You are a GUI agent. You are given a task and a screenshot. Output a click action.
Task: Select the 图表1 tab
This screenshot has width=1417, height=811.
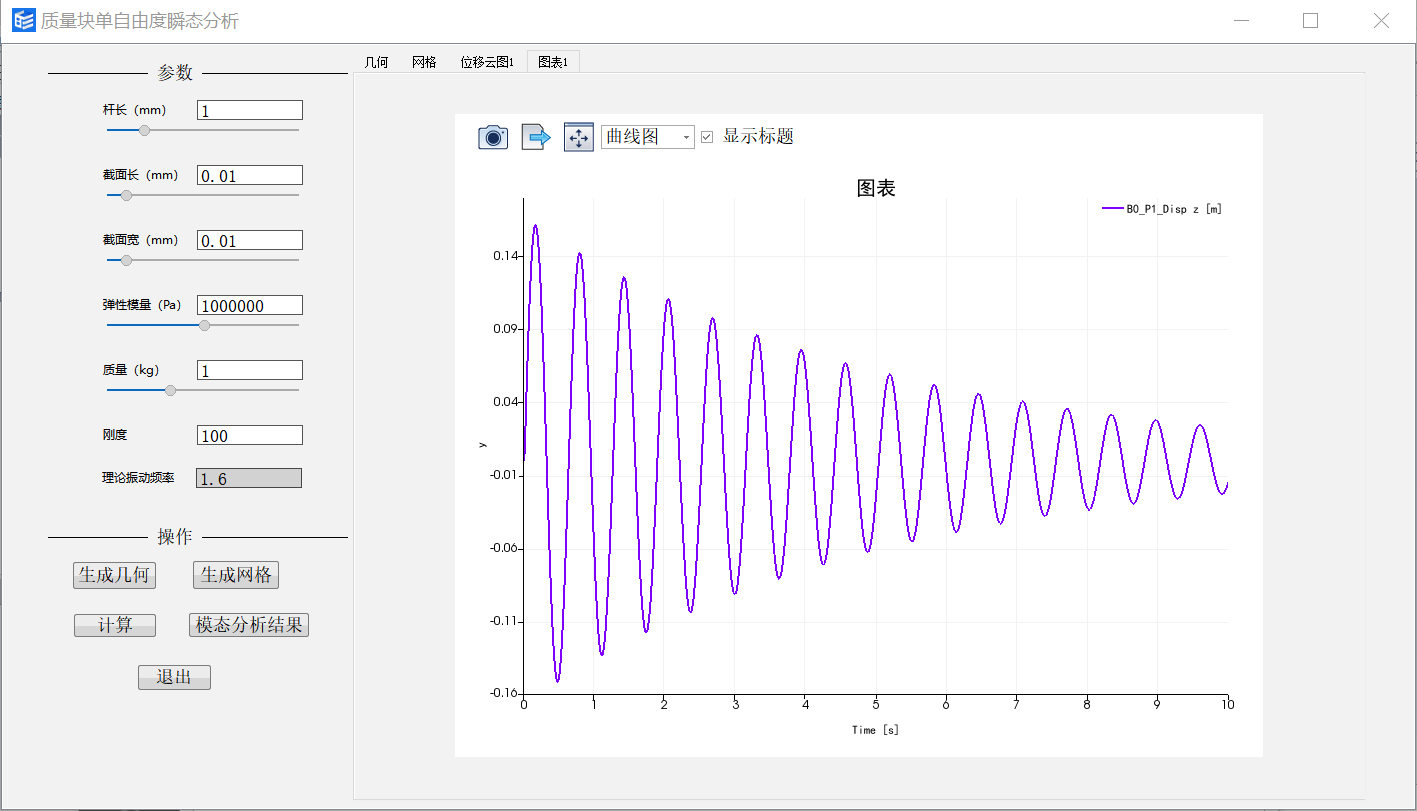coord(553,62)
